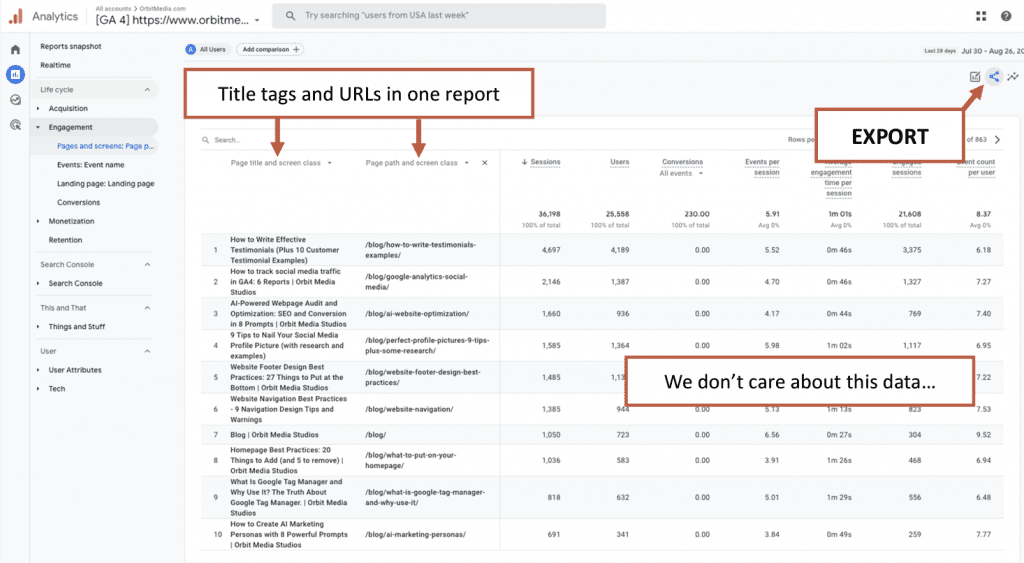The height and width of the screenshot is (563, 1024).
Task: Click the table Search field
Action: point(300,140)
